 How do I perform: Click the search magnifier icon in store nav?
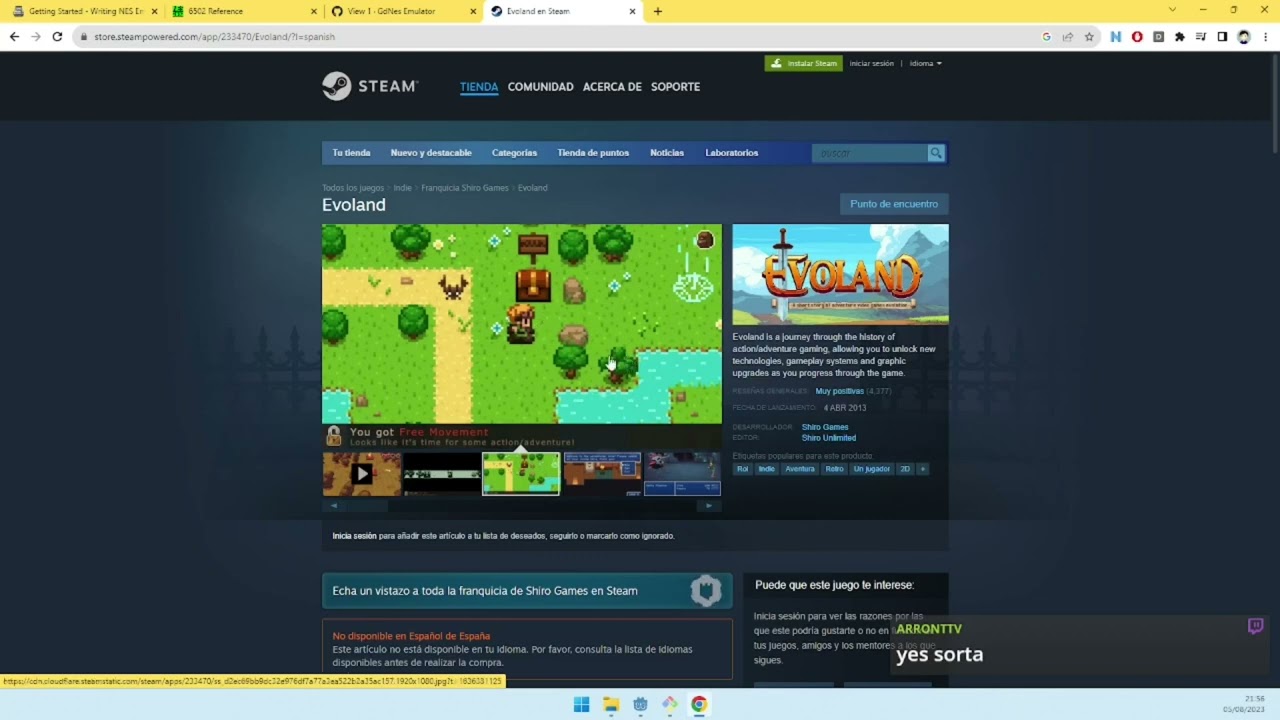click(936, 153)
